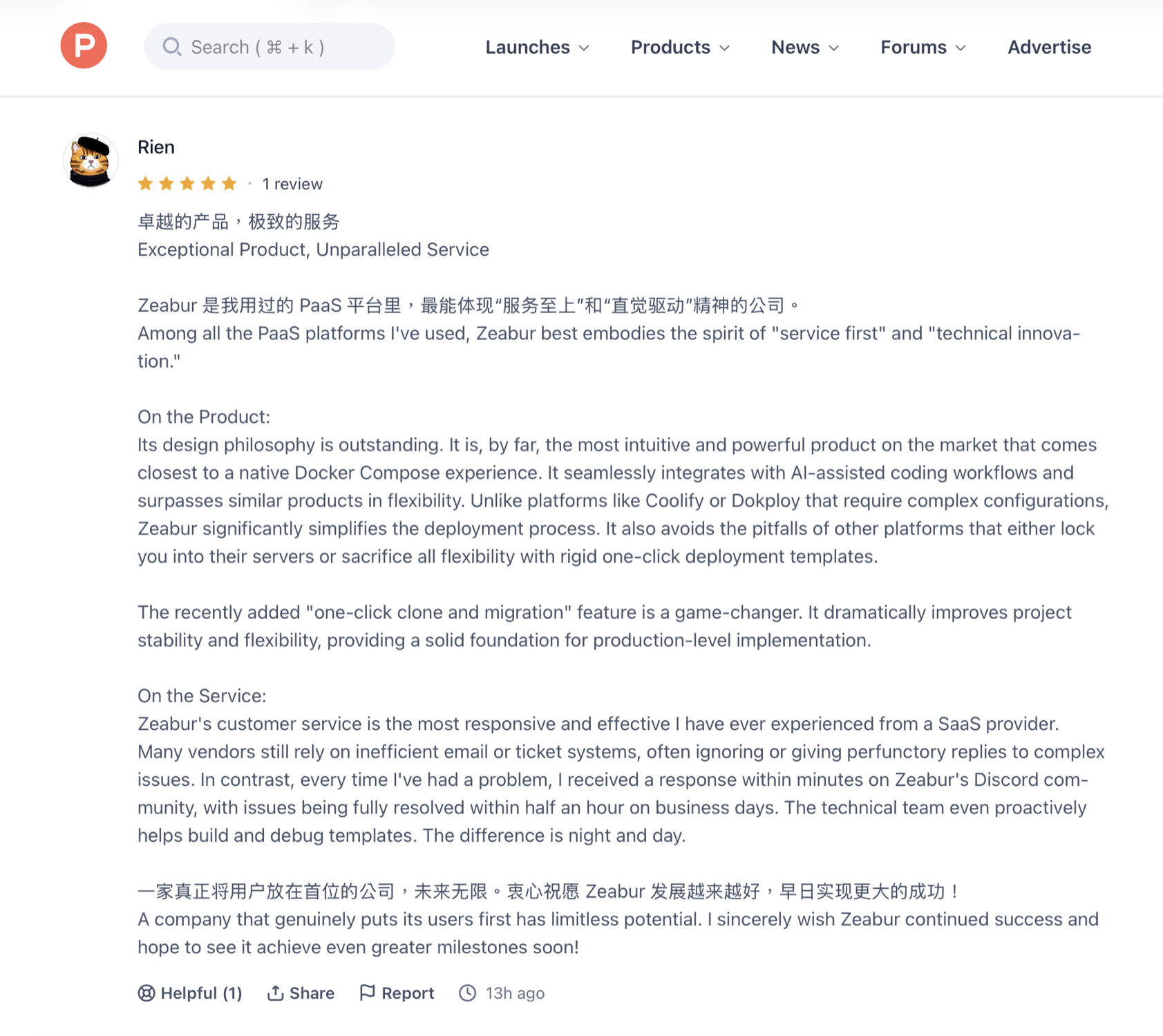Expand the Launches dropdown chevron
The height and width of the screenshot is (1036, 1163).
click(584, 48)
